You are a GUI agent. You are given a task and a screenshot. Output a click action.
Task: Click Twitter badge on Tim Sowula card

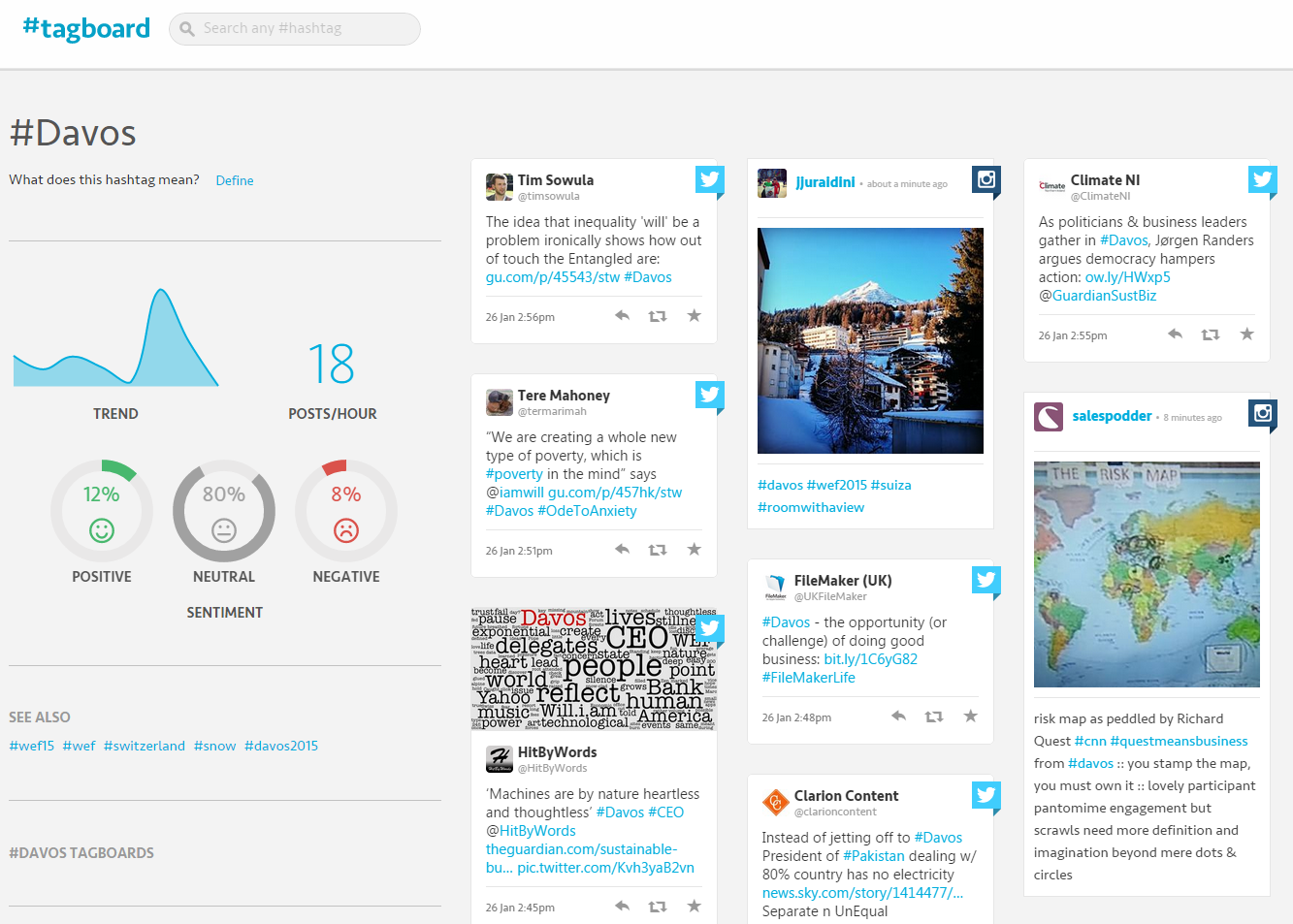tap(710, 179)
